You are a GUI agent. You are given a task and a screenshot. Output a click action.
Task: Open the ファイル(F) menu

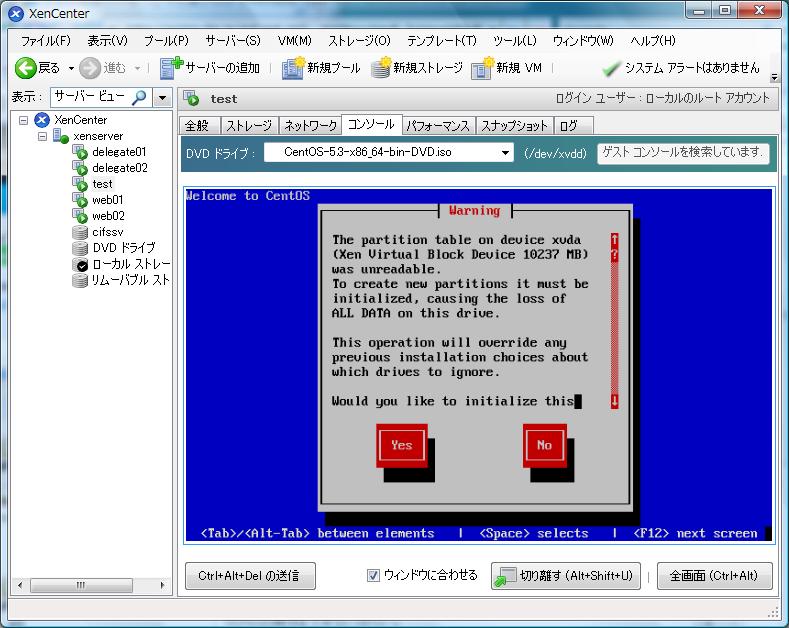[x=45, y=40]
